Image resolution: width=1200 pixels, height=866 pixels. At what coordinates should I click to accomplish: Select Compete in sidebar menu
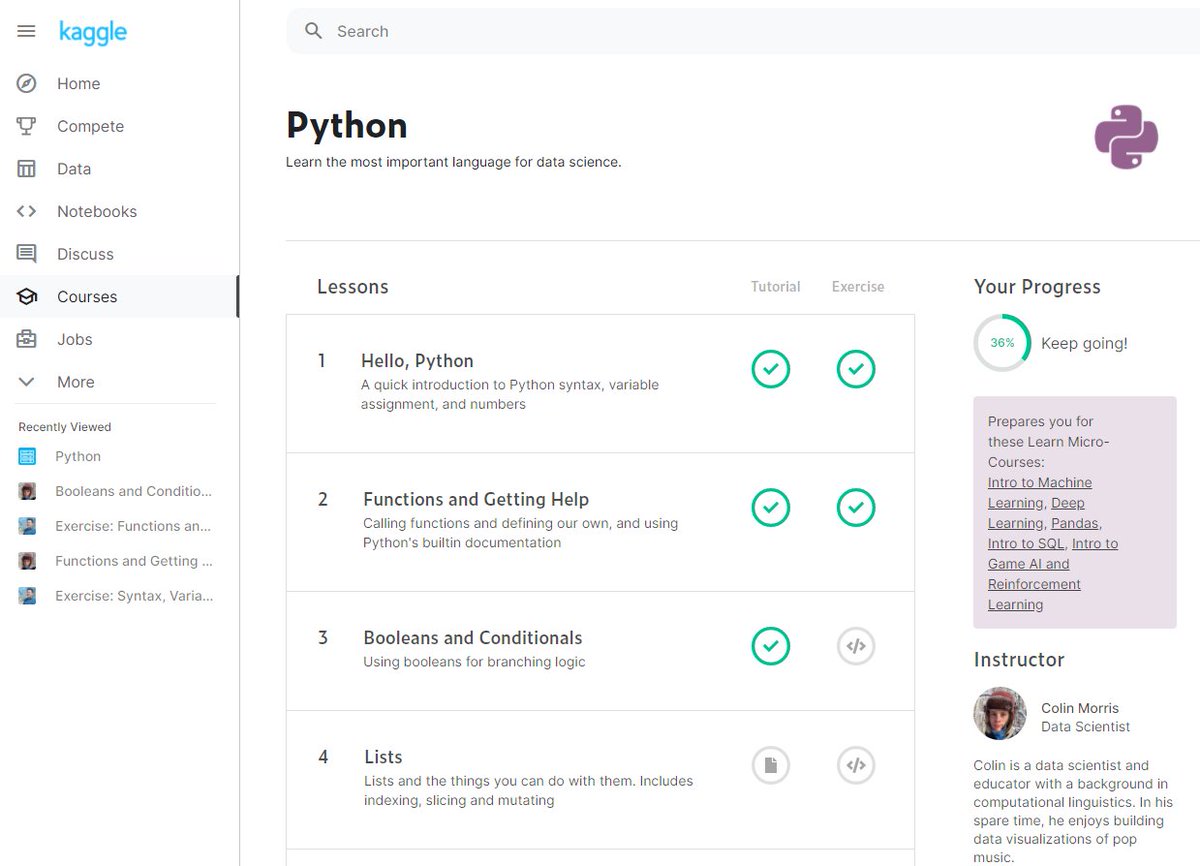[x=90, y=126]
